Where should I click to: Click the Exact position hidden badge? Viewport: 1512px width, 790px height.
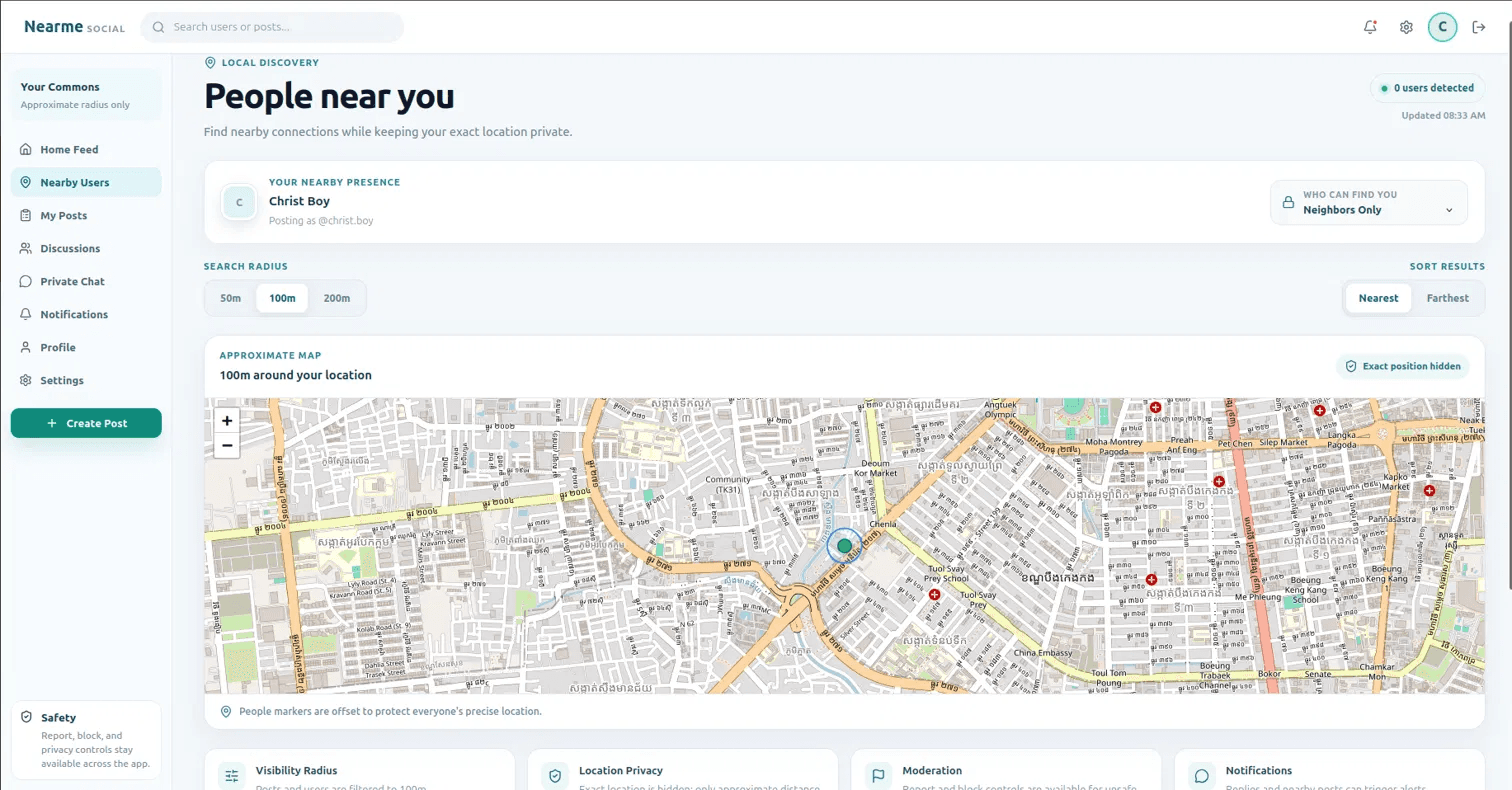[1403, 366]
